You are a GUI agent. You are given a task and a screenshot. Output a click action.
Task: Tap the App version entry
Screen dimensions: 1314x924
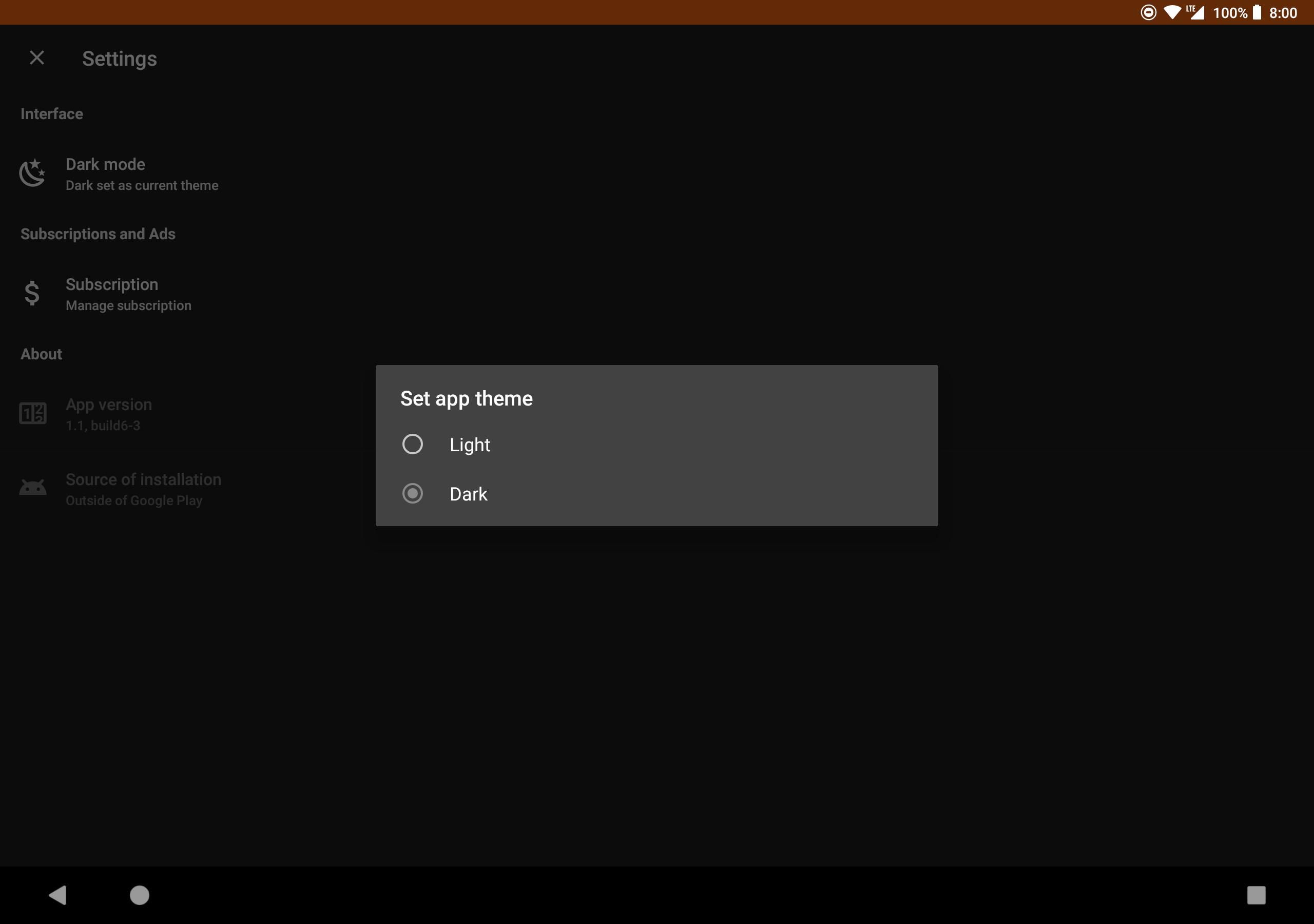click(109, 414)
